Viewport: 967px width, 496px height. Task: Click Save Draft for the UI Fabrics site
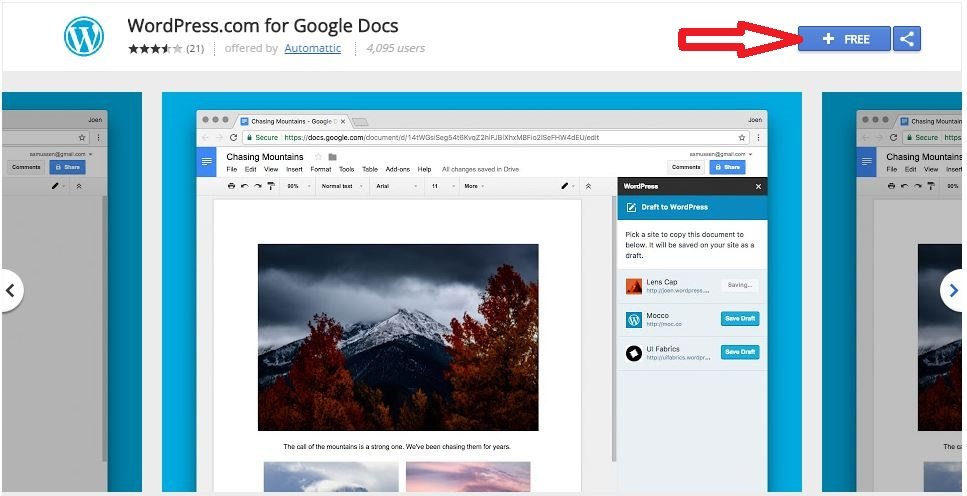(740, 352)
